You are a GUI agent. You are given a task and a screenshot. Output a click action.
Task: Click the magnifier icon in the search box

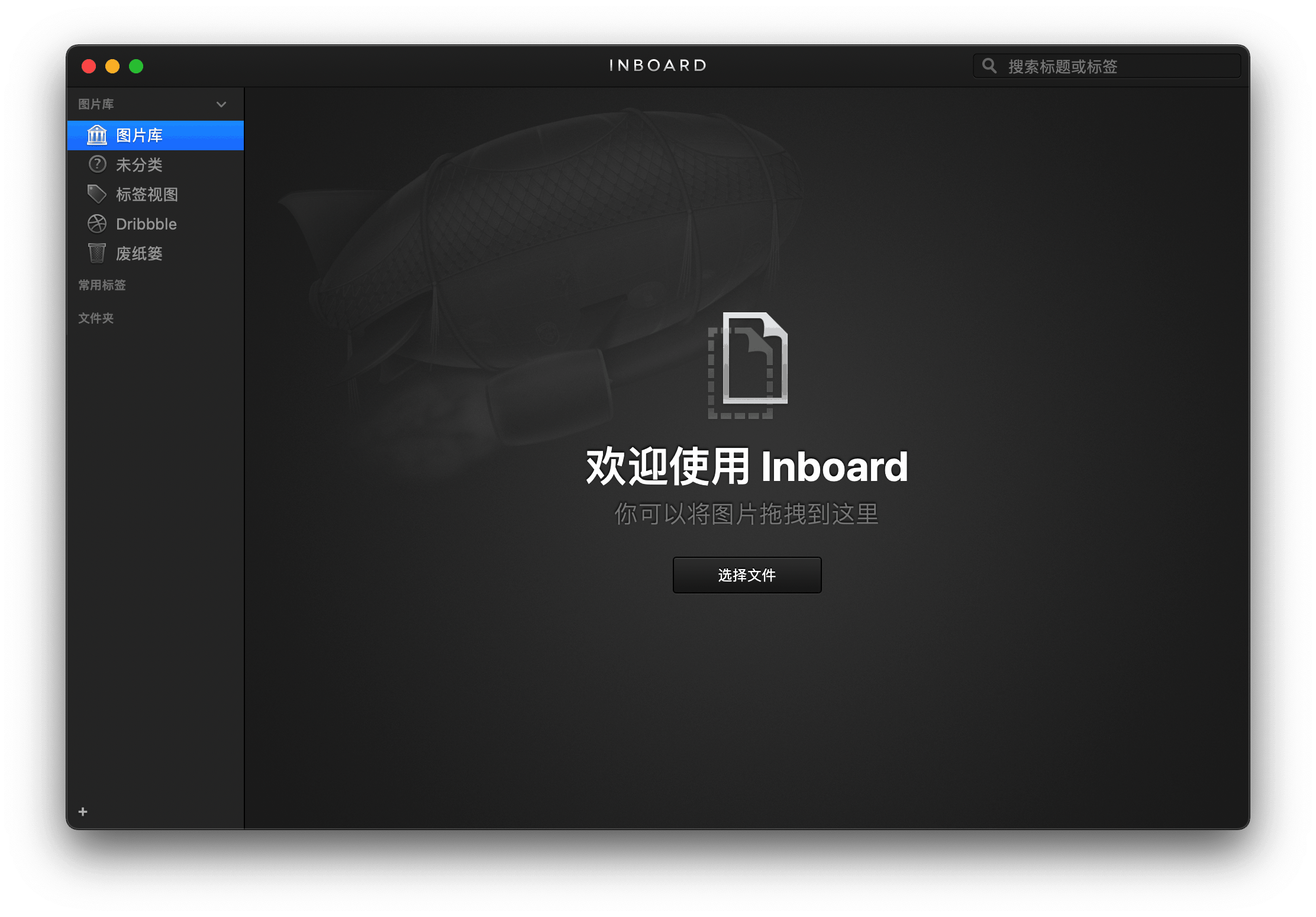click(x=989, y=66)
